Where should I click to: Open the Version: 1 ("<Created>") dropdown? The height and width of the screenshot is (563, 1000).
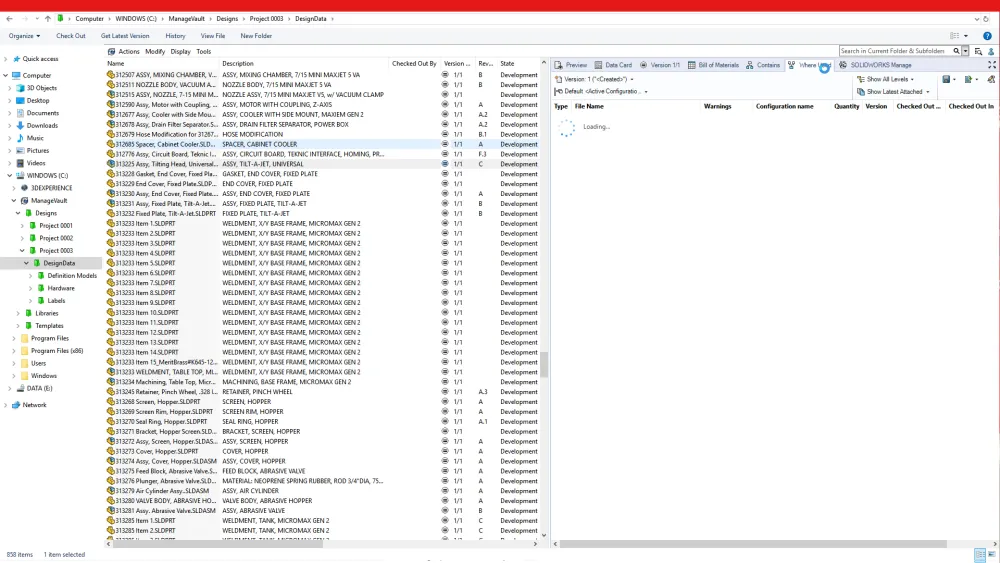click(594, 80)
